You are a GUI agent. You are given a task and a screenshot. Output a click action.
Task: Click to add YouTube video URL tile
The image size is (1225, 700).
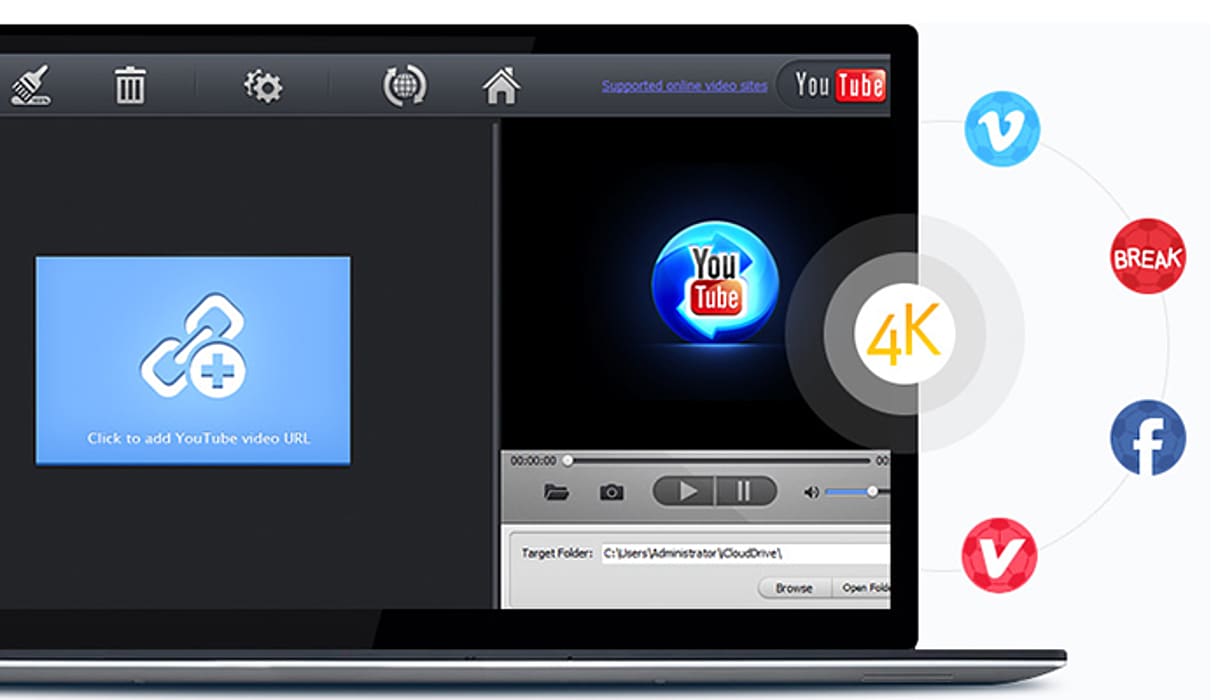[x=193, y=360]
